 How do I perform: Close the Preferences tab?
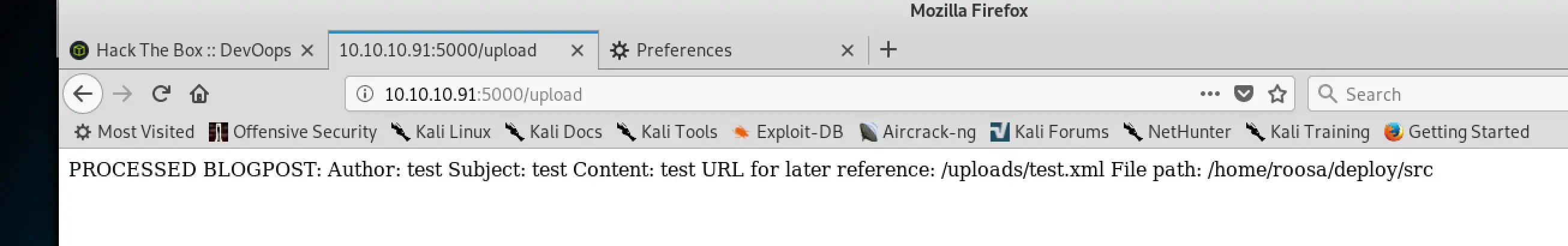pyautogui.click(x=846, y=50)
